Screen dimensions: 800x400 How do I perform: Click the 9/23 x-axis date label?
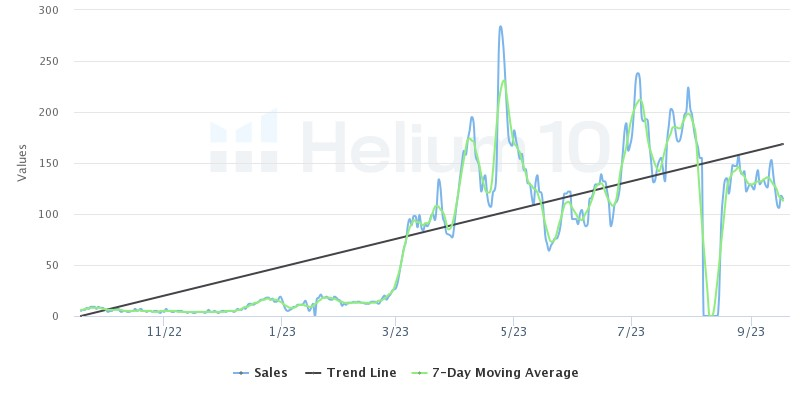751,332
